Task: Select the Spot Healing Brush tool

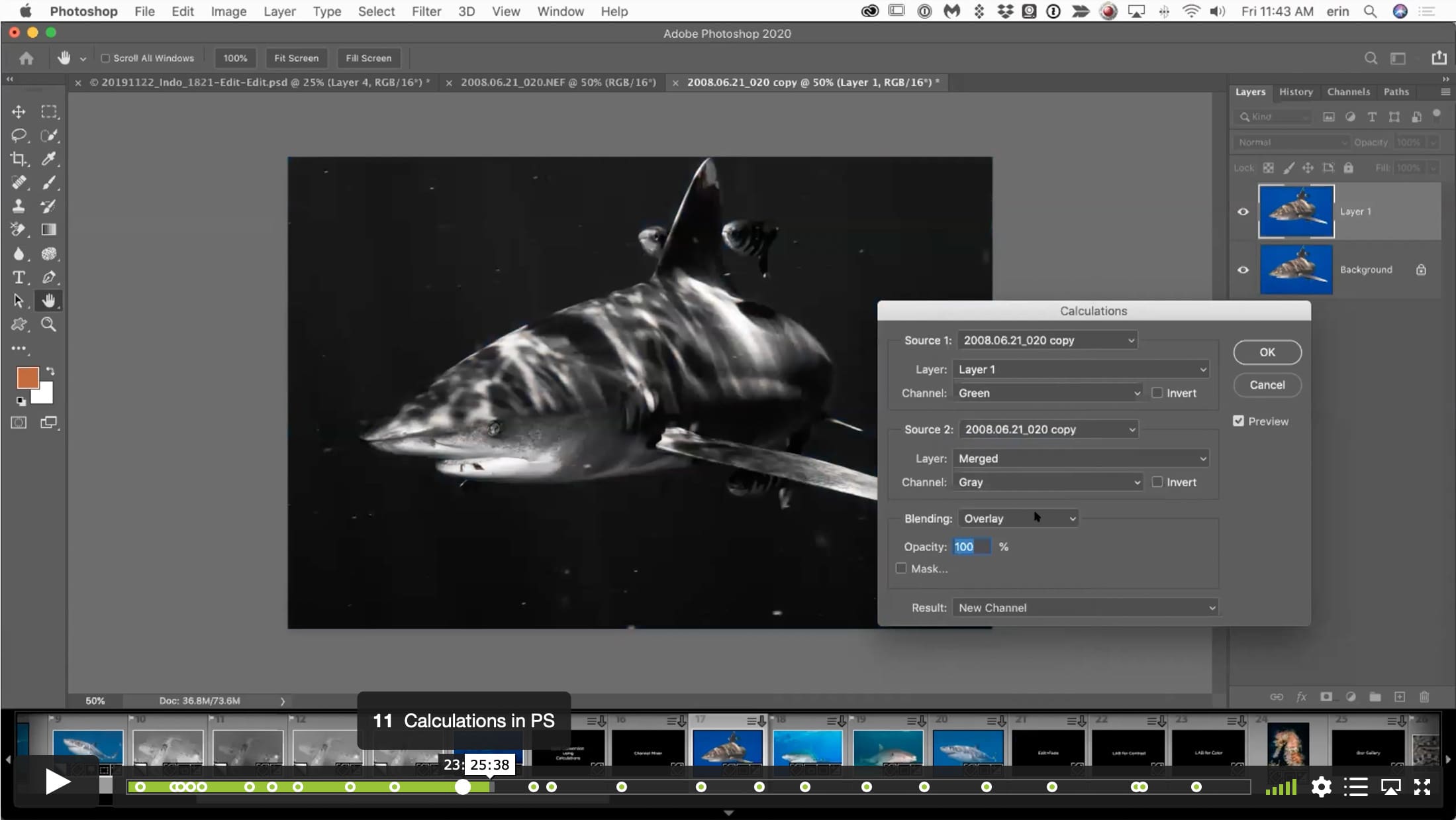Action: point(19,183)
